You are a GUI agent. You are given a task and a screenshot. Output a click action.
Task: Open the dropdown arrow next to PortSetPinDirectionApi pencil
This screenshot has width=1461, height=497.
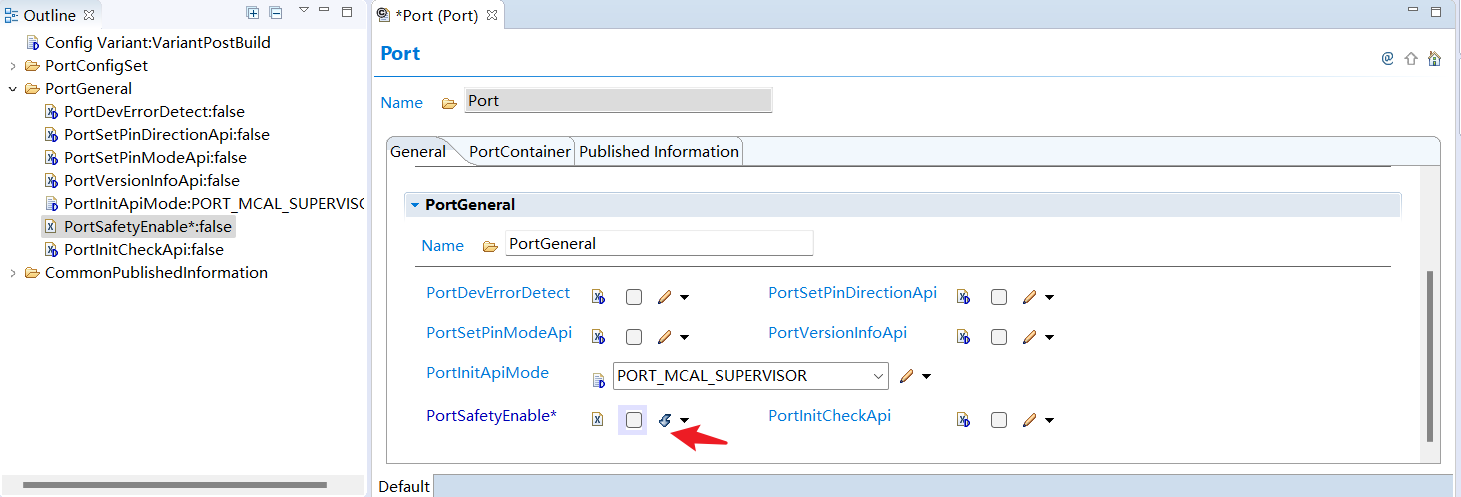click(1050, 298)
